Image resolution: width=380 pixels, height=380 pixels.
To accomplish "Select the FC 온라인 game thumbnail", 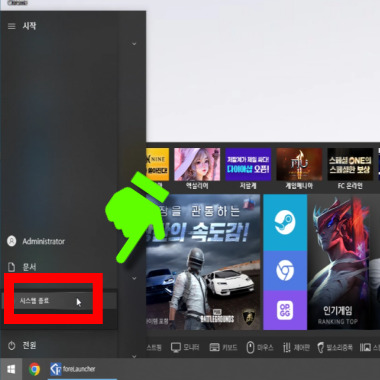I will tap(350, 169).
